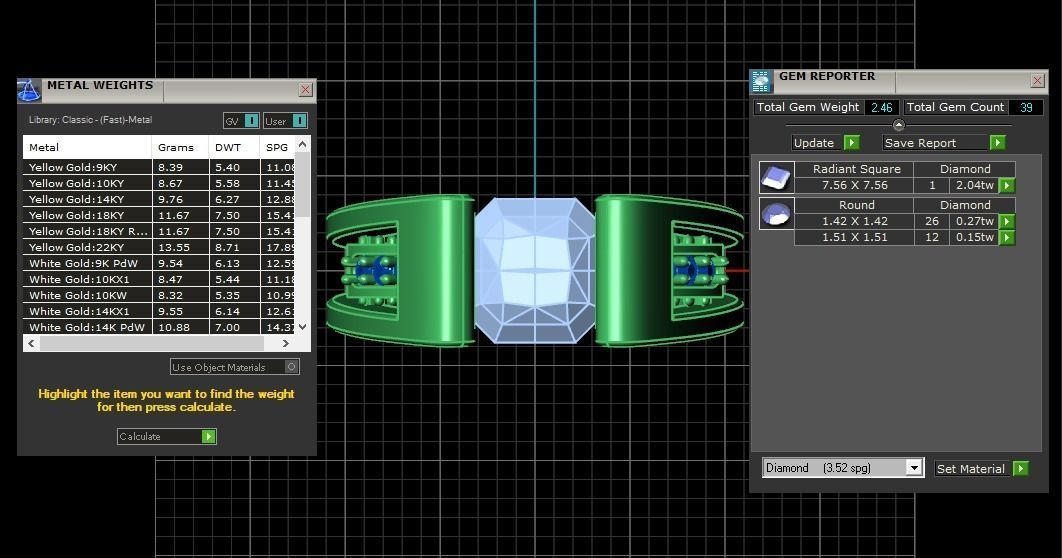Click the Use Object Materials button label
This screenshot has width=1062, height=558.
coord(218,367)
